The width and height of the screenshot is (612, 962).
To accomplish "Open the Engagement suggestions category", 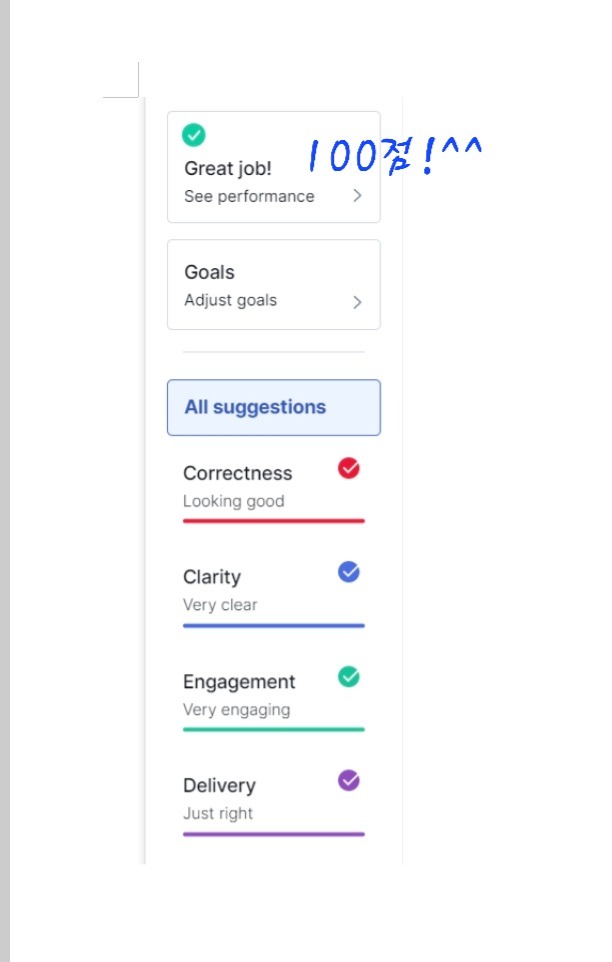I will (x=239, y=682).
